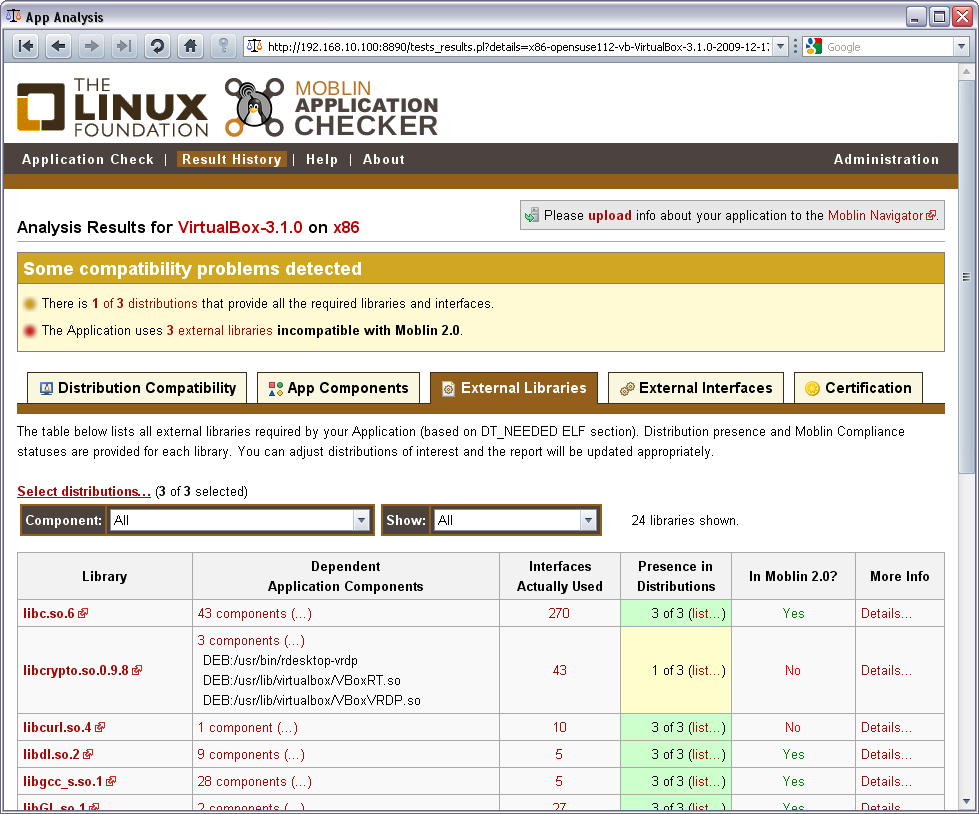
Task: Open distribution list for libc.so.6 row
Action: pyautogui.click(x=707, y=613)
